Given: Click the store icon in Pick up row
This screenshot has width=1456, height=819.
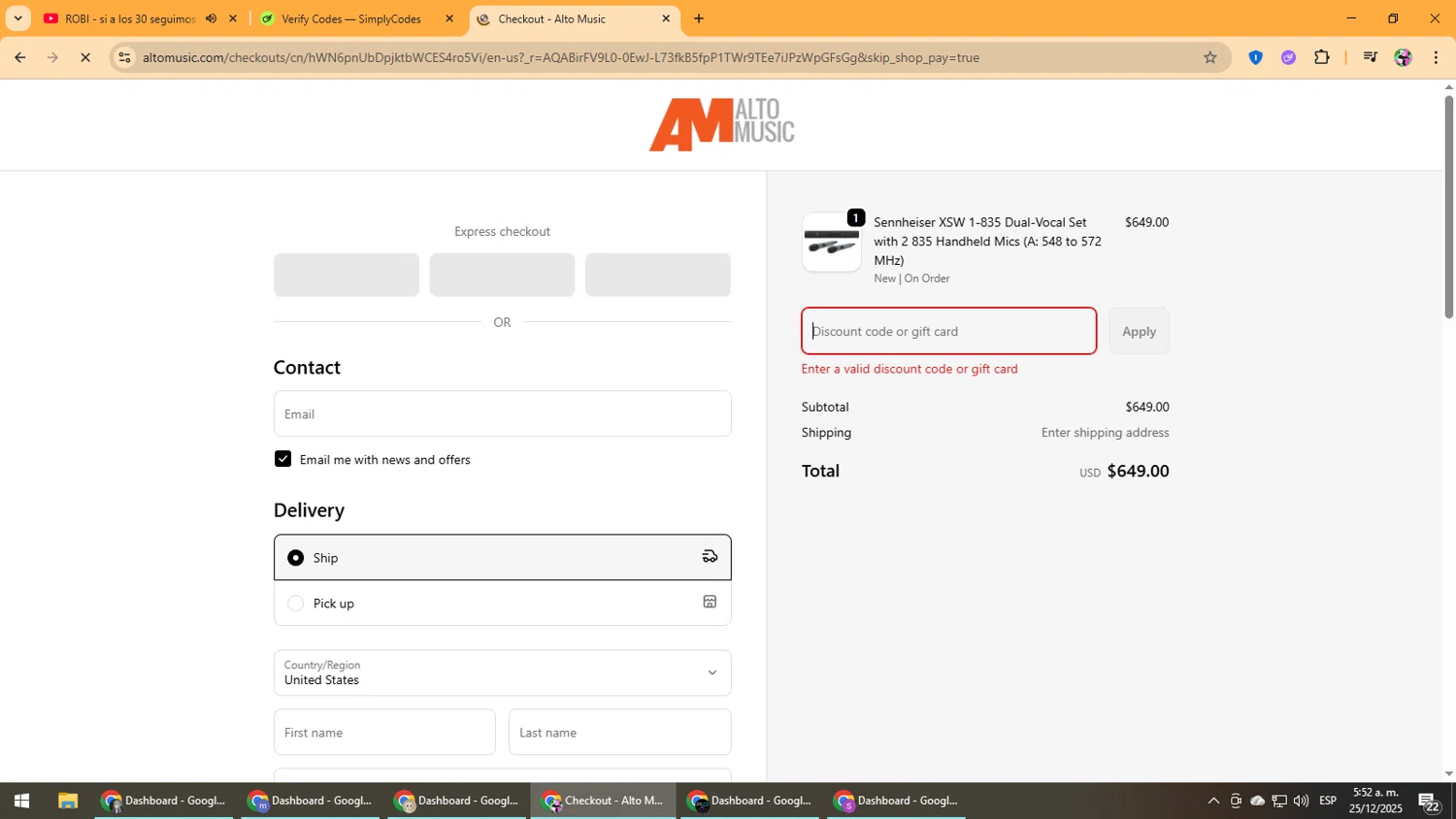Looking at the screenshot, I should (710, 603).
